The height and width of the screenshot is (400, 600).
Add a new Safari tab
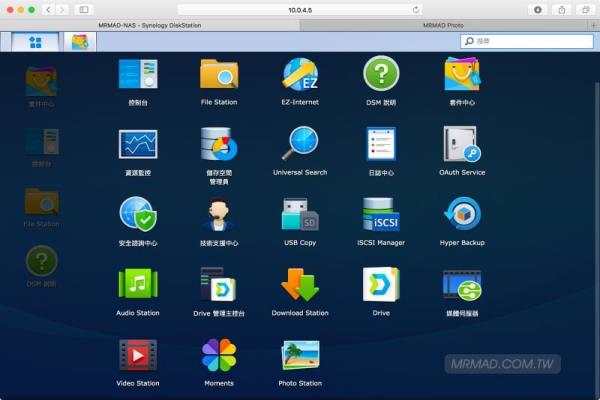pos(594,25)
